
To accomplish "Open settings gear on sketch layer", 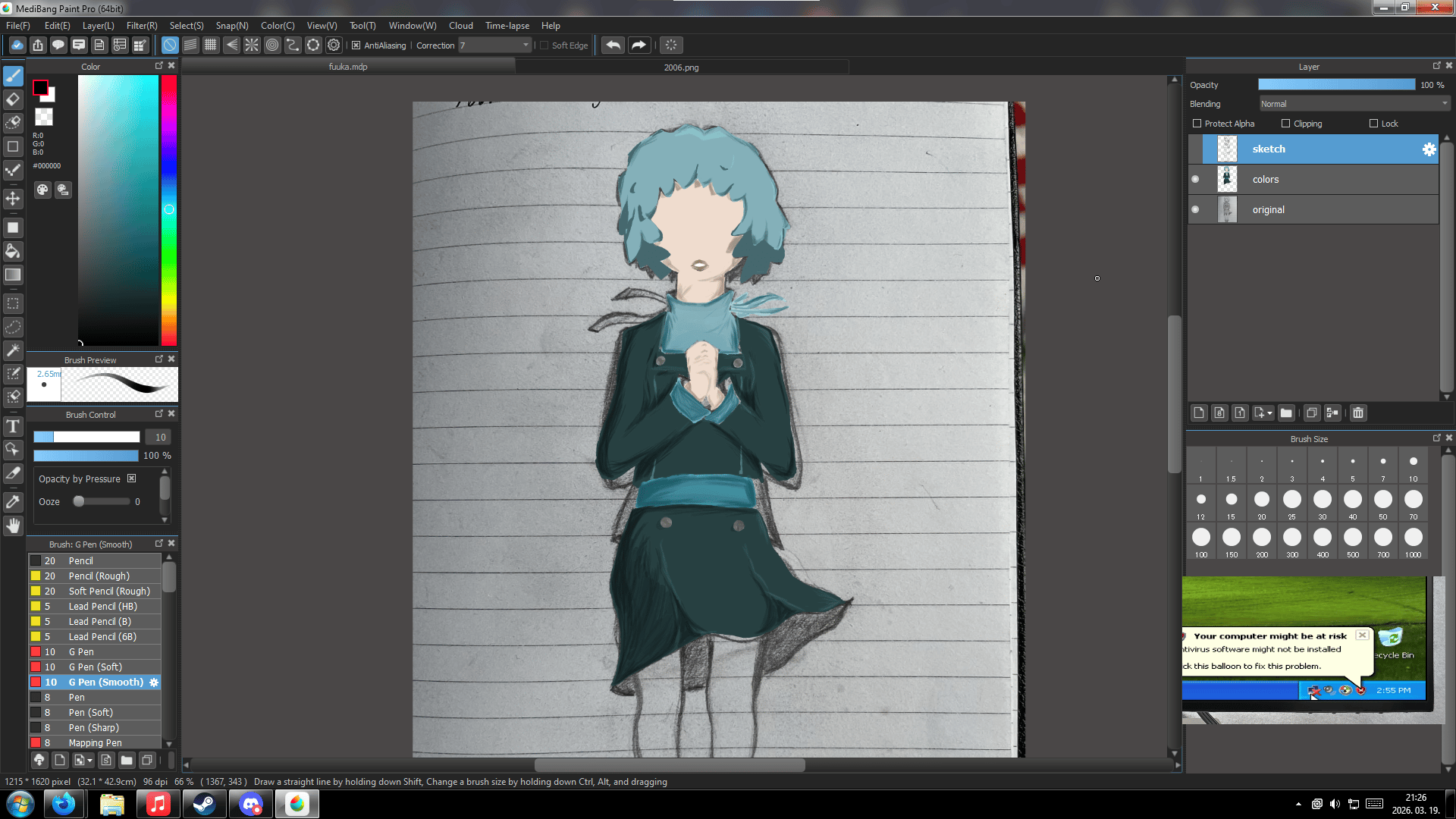I will 1429,149.
